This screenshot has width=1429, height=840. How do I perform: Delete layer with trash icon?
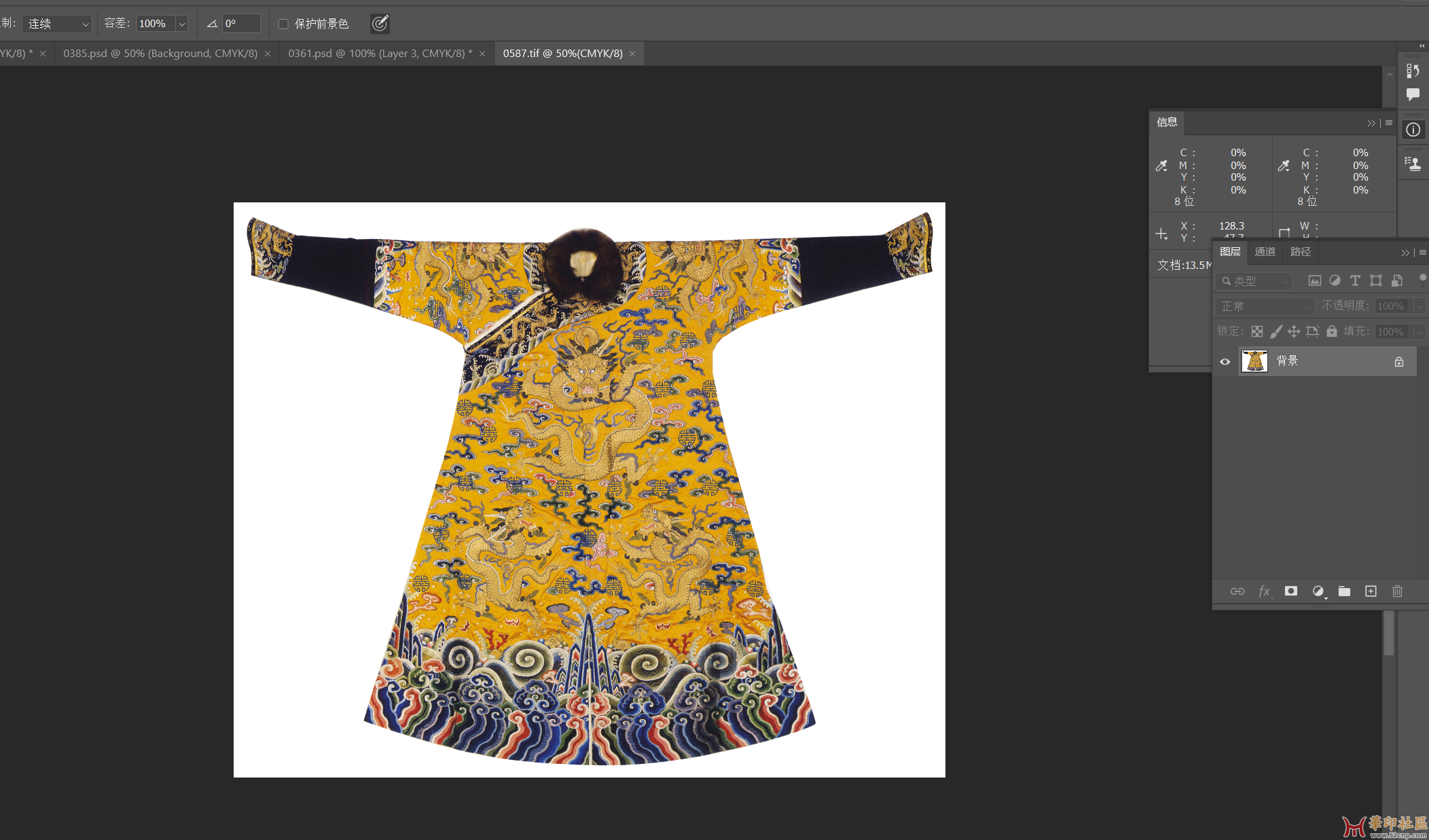[1397, 591]
